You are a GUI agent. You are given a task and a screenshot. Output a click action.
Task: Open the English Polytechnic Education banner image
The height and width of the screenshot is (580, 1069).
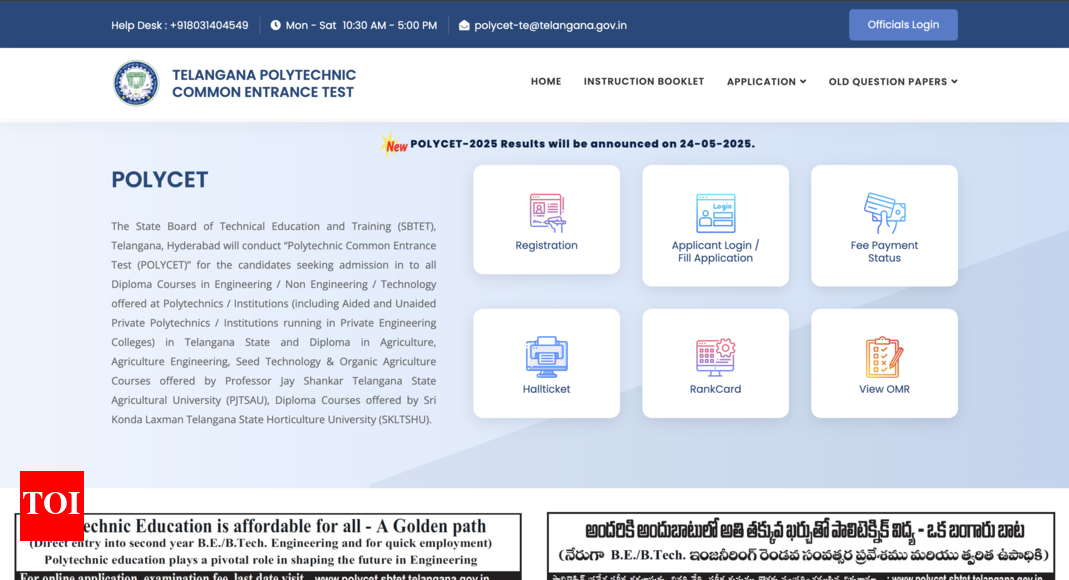pos(268,547)
